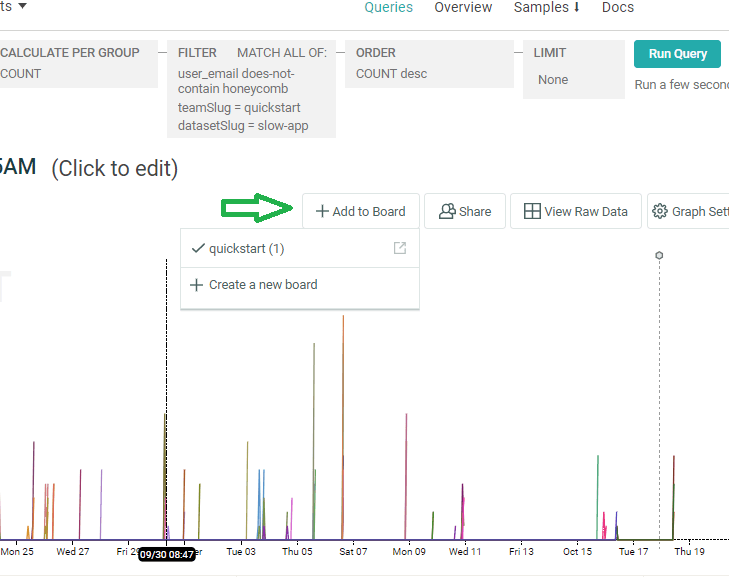Toggle the quickstart (1) board checkmark

pyautogui.click(x=198, y=249)
